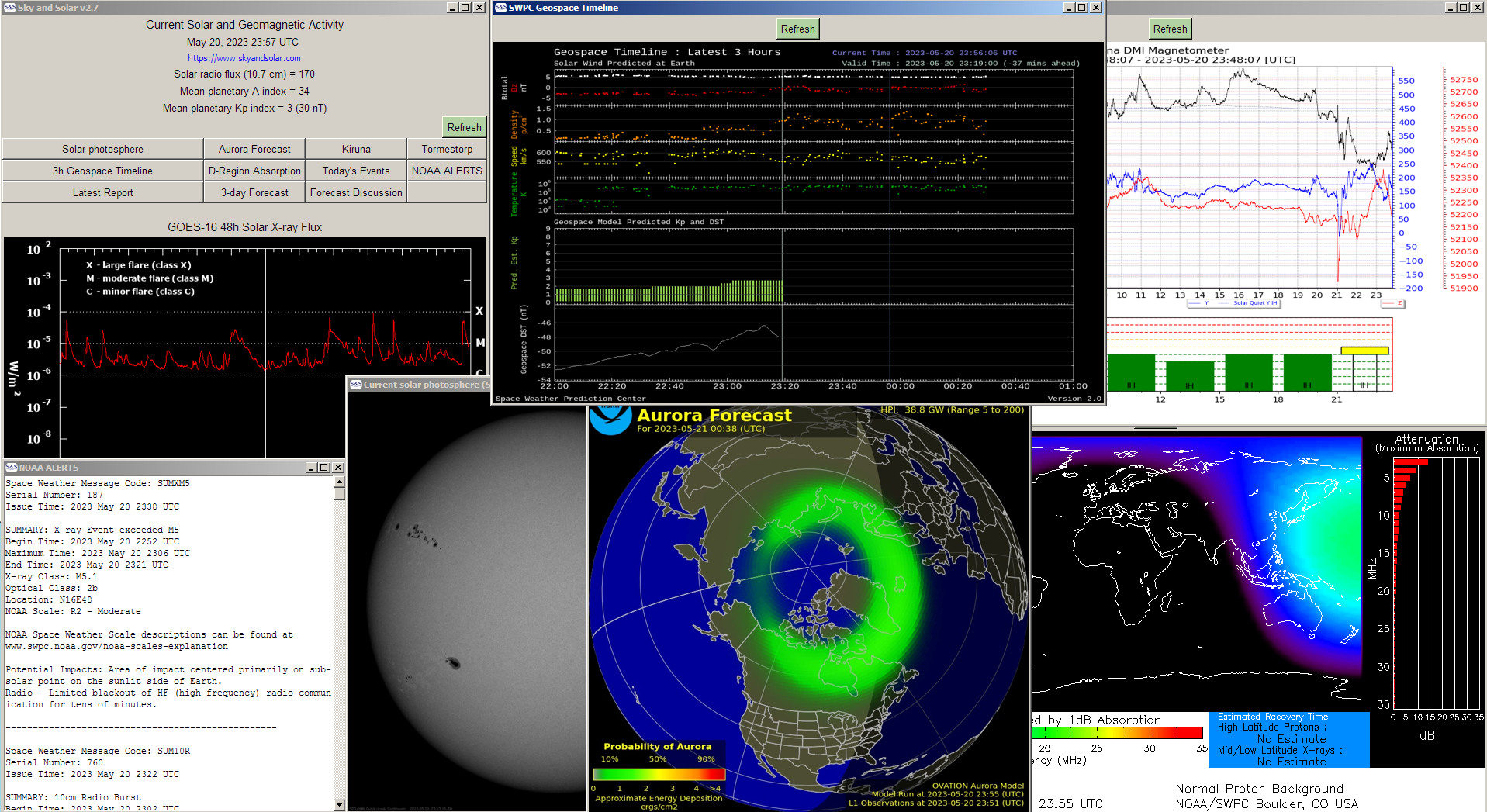The width and height of the screenshot is (1487, 812).
Task: Open Today's Events
Action: click(356, 171)
